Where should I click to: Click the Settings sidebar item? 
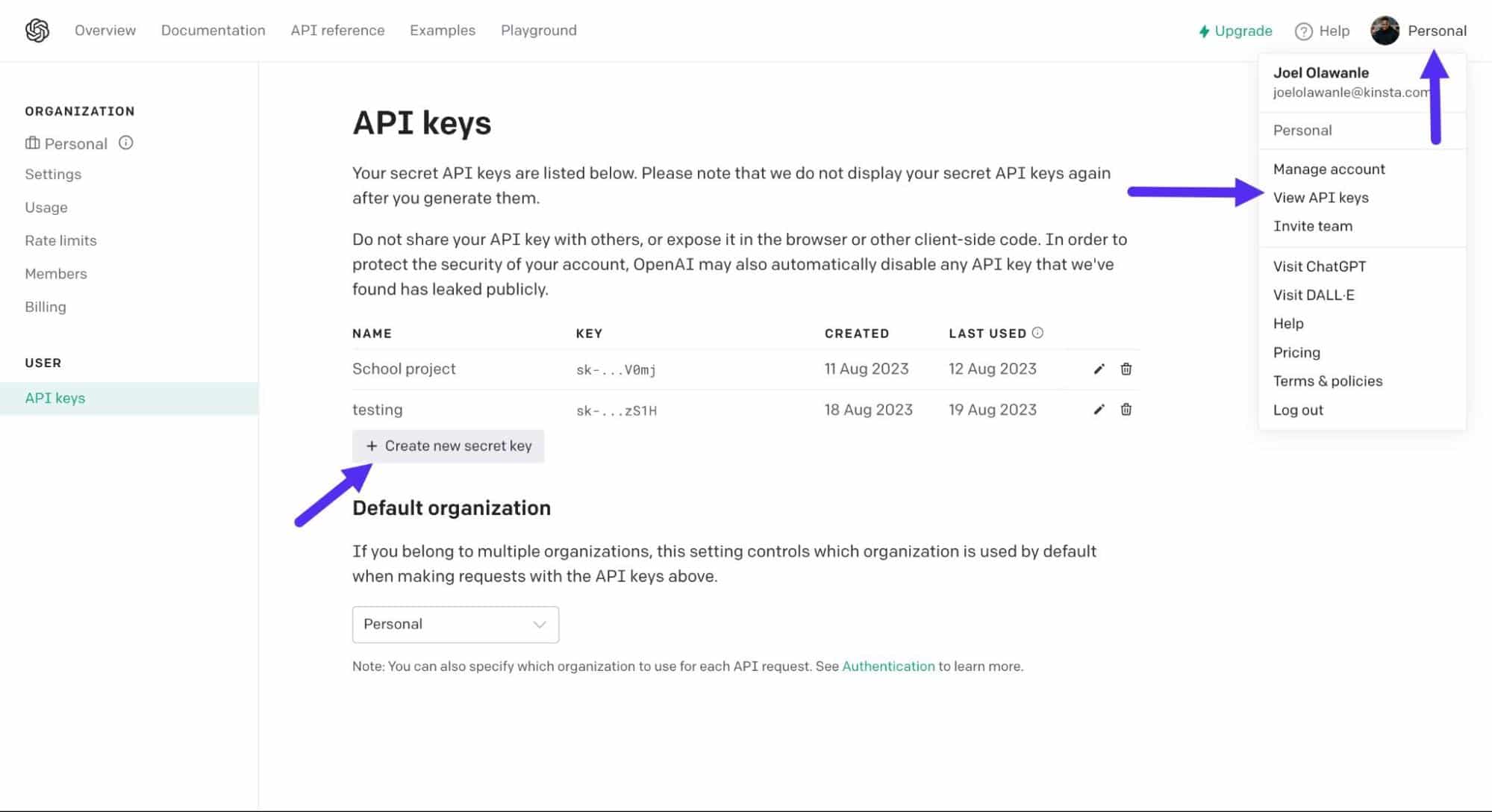click(x=53, y=174)
